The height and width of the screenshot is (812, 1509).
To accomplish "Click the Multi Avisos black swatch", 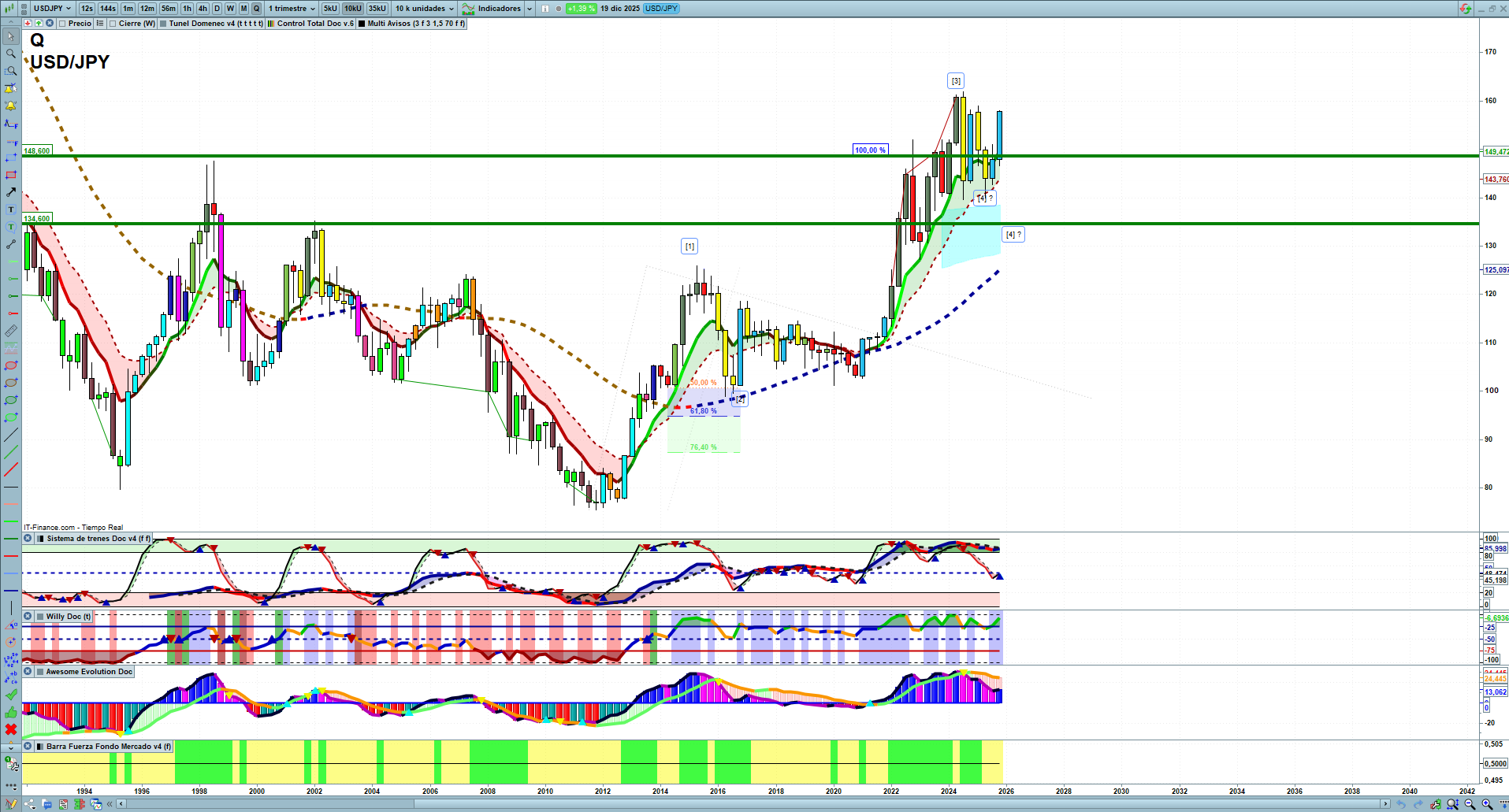I will tap(362, 24).
